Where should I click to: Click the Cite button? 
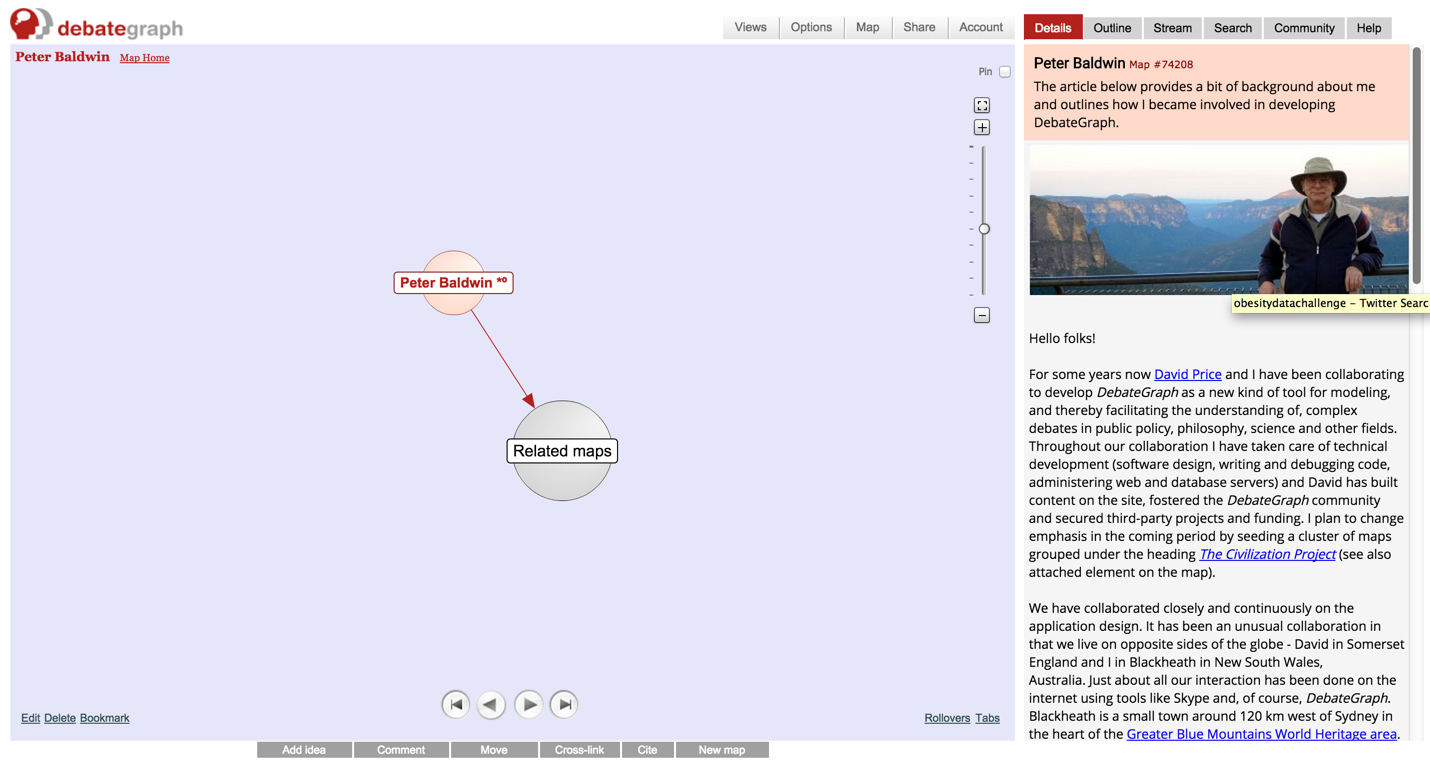tap(648, 750)
